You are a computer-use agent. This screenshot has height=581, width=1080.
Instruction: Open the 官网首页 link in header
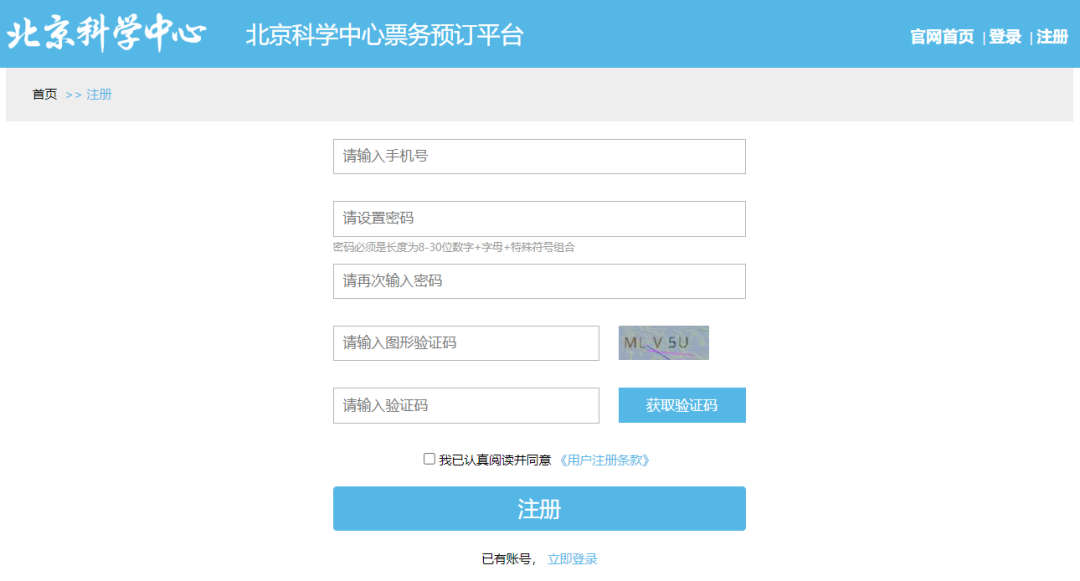[x=942, y=36]
